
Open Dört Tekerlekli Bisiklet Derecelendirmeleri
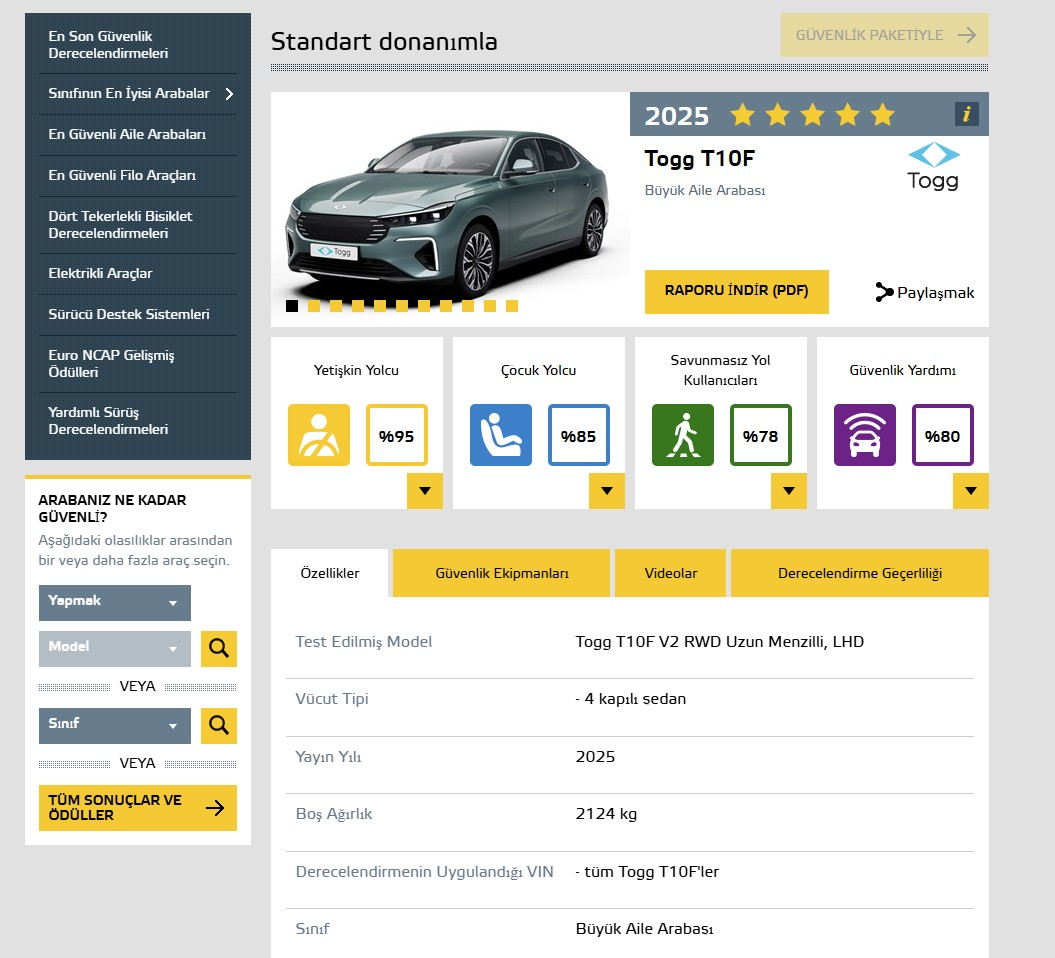click(138, 225)
